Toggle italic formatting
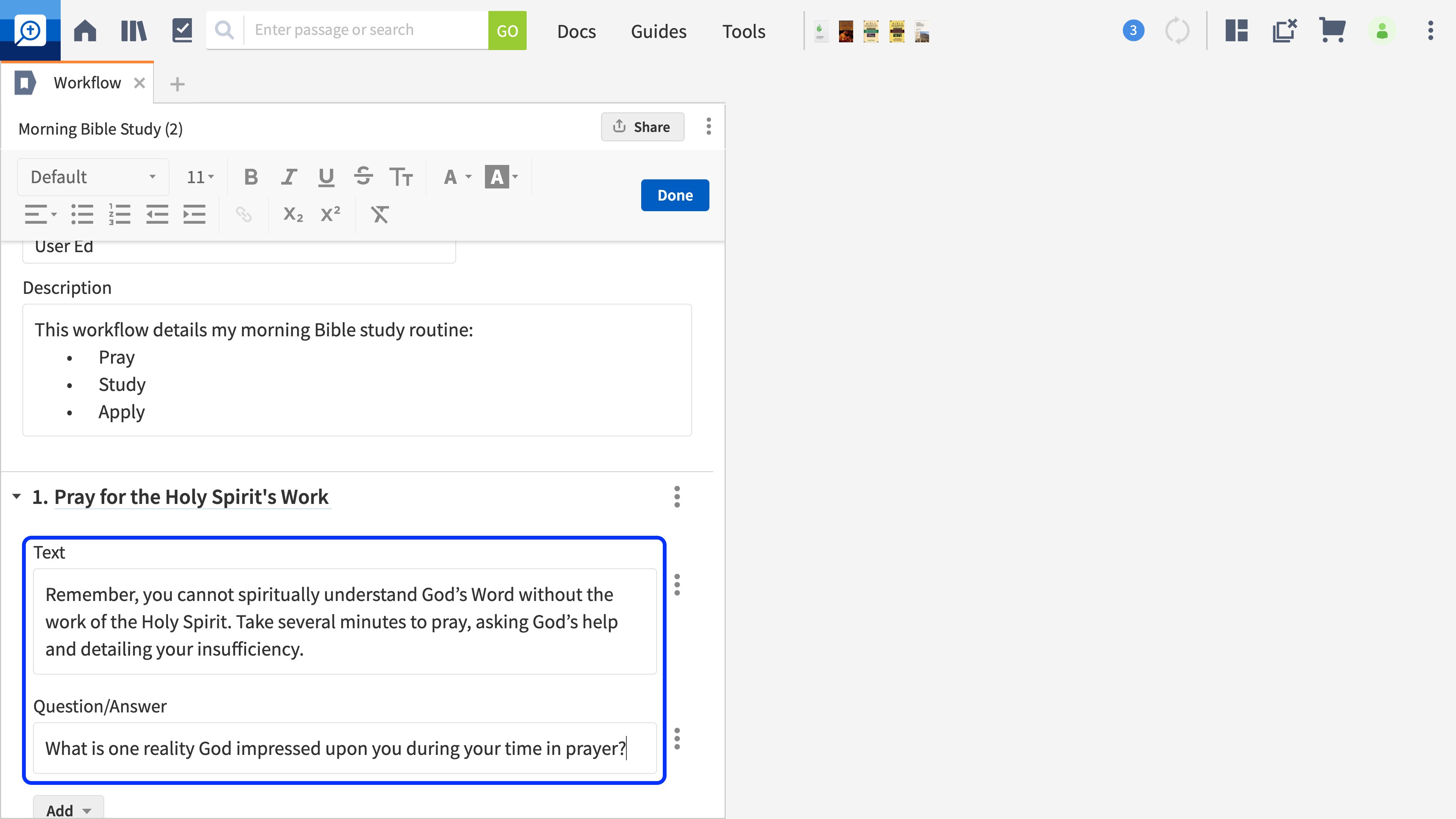The width and height of the screenshot is (1456, 819). point(289,177)
